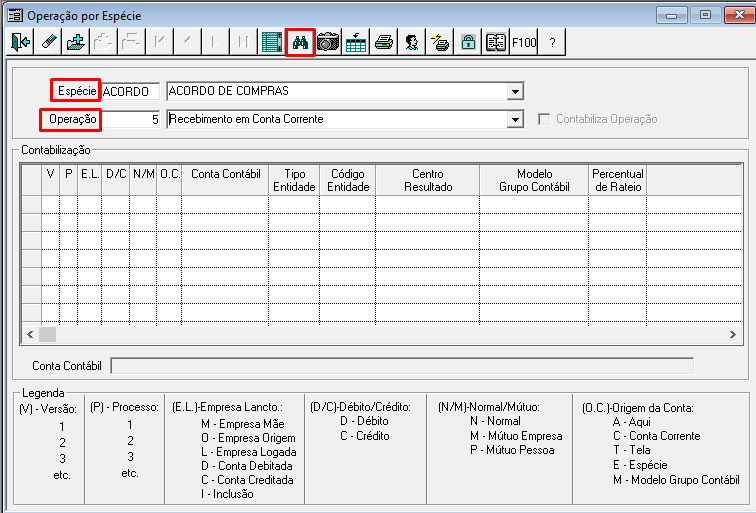Click the Modelo Grupo Contábil column header
756x513 pixels.
pyautogui.click(x=534, y=180)
